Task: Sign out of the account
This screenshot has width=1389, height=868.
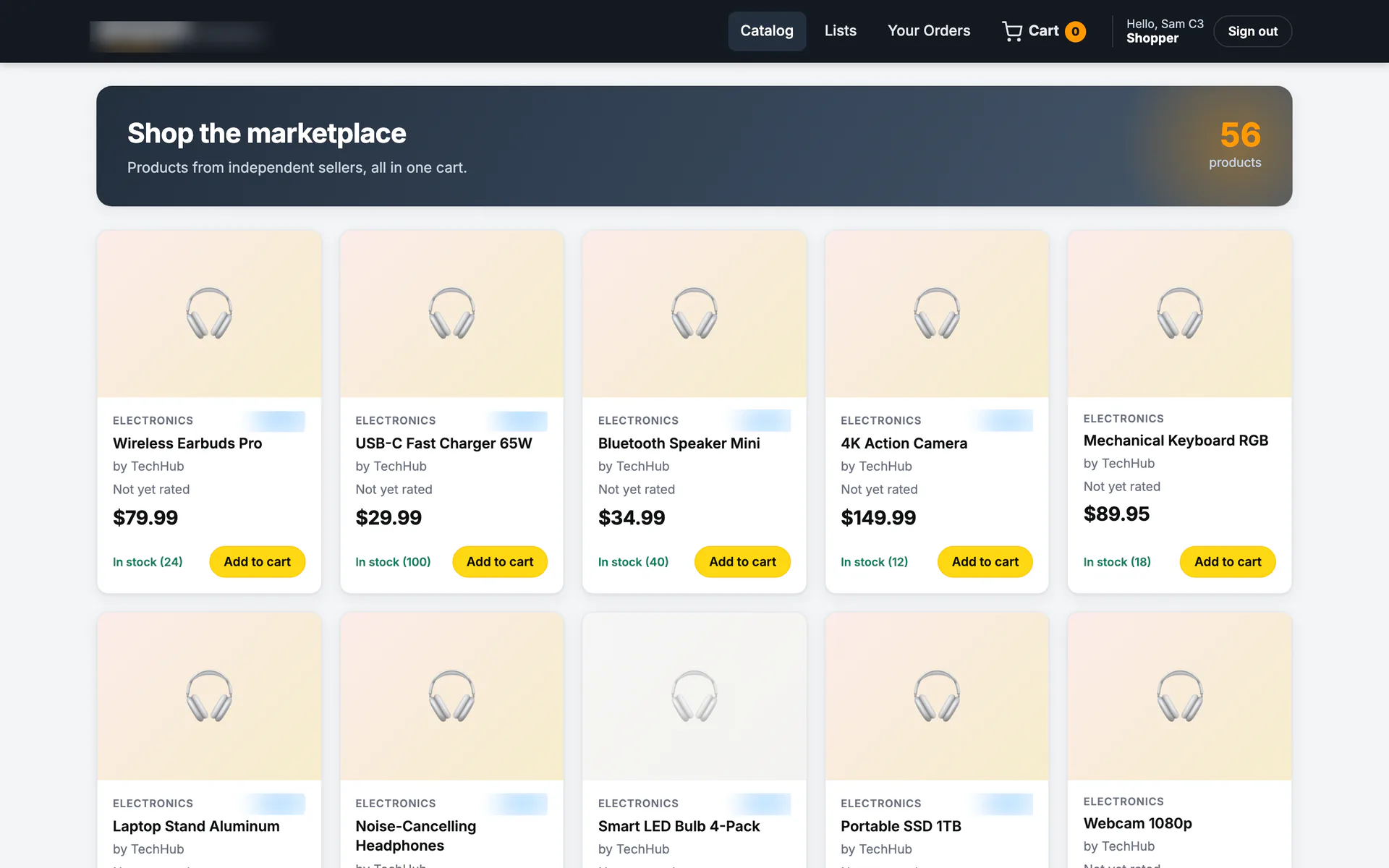Action: point(1252,31)
